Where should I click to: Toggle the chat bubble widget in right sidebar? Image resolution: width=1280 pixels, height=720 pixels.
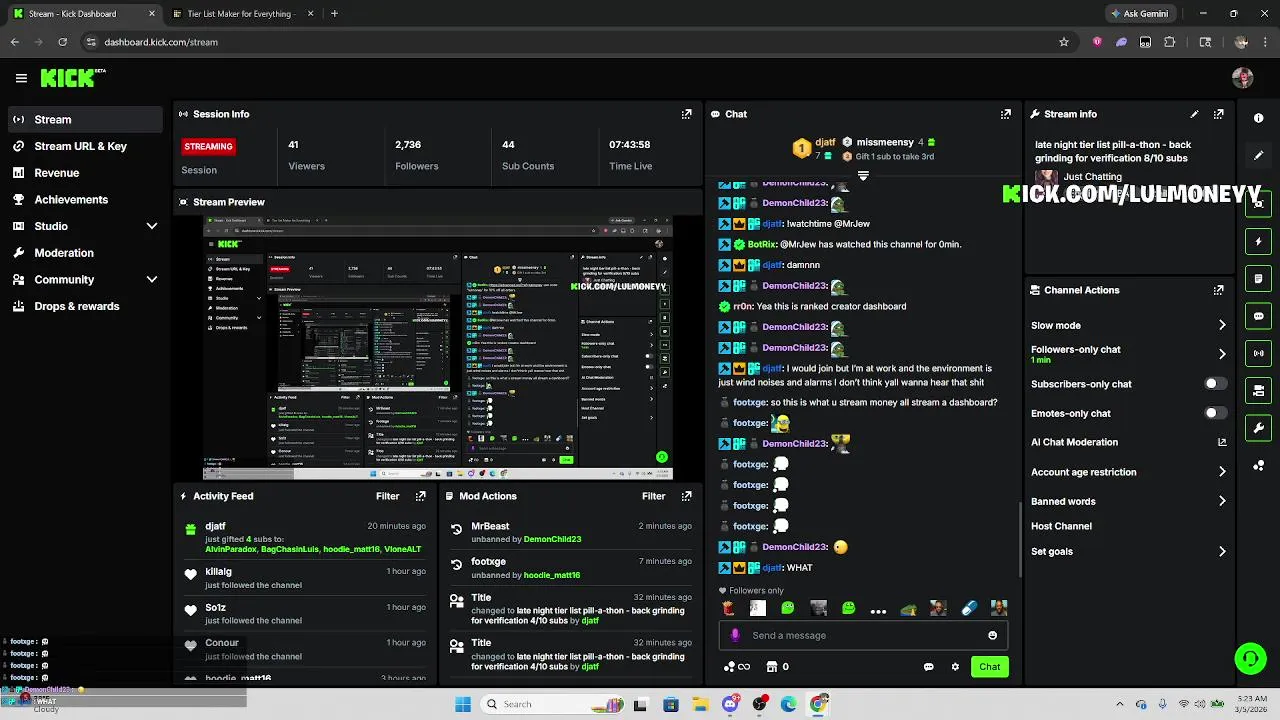[1258, 316]
